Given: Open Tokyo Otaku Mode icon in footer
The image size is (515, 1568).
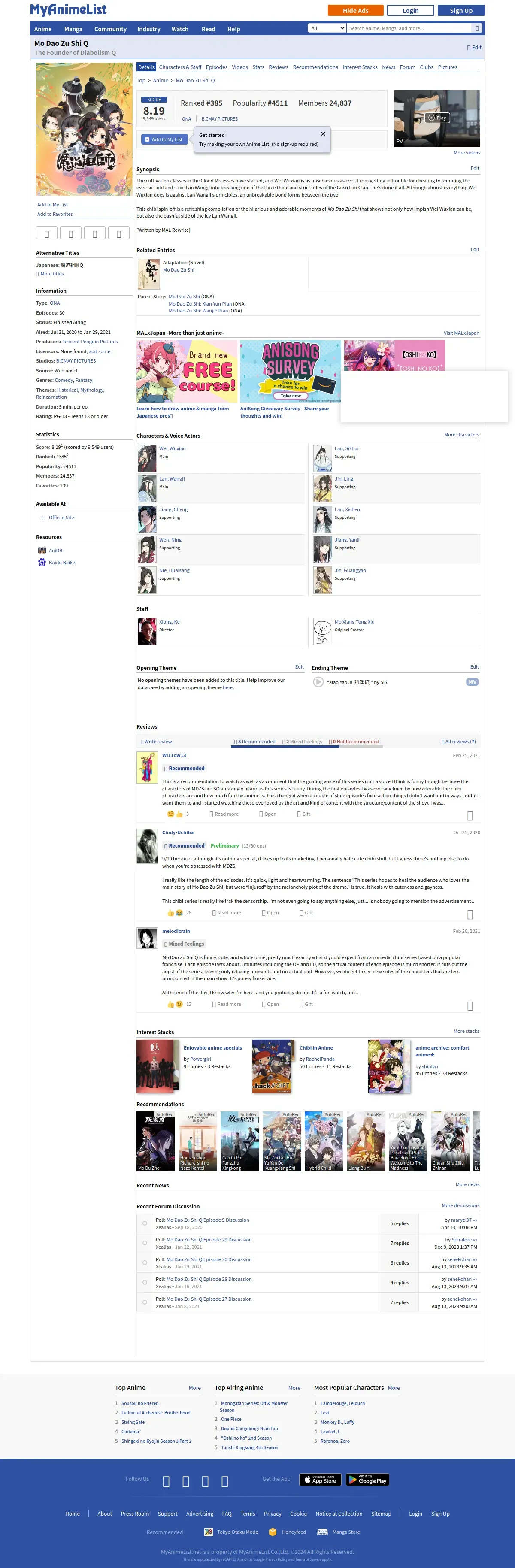Looking at the screenshot, I should pos(208,1532).
